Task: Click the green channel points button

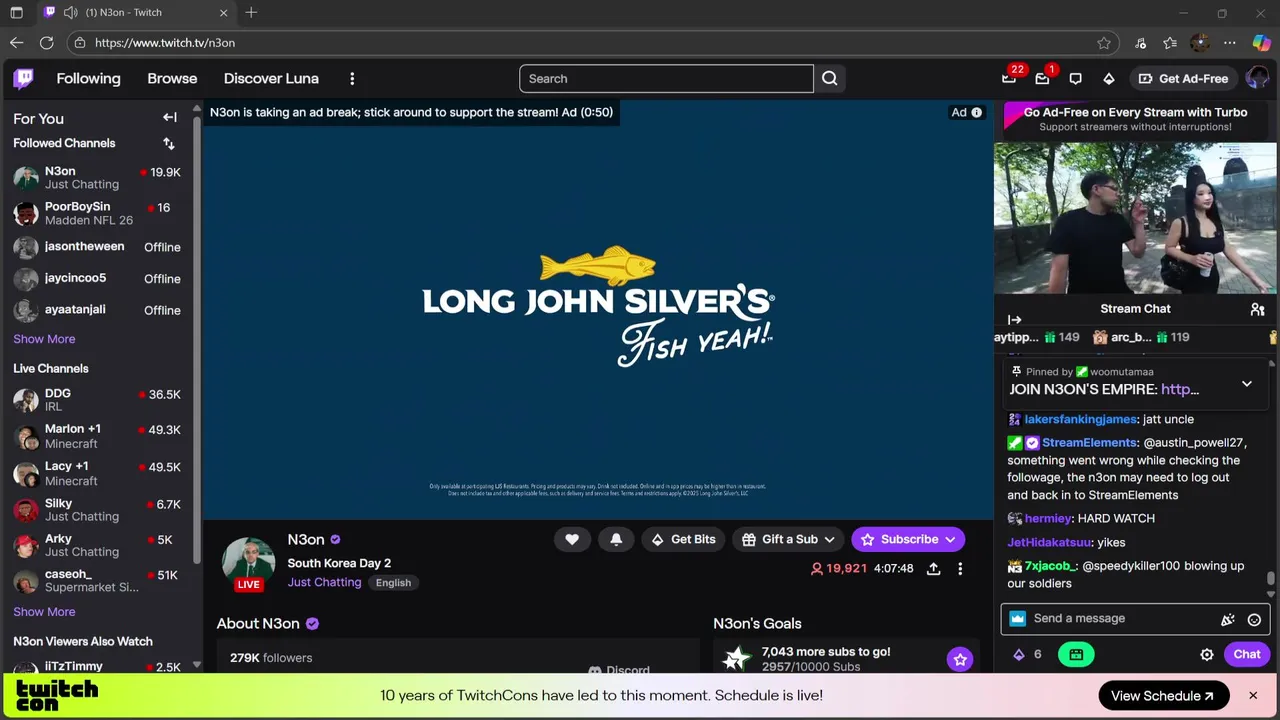Action: [1076, 654]
